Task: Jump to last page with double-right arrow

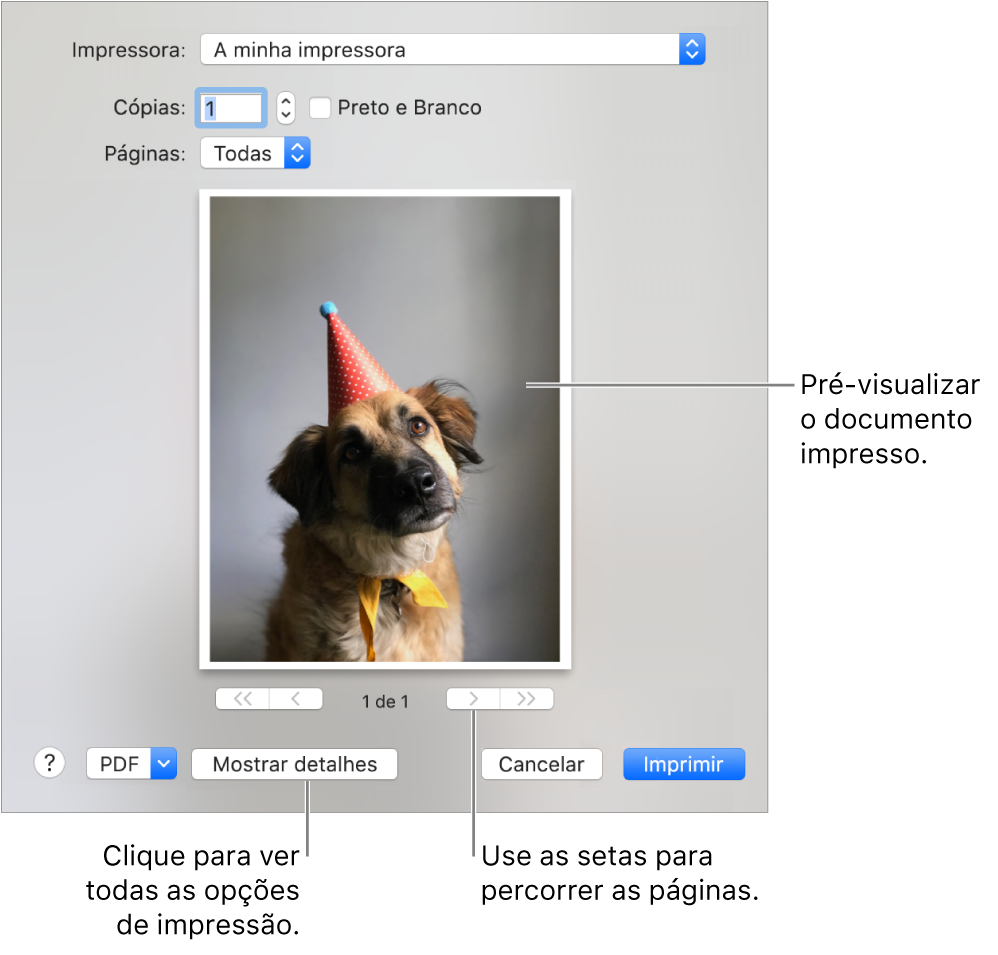Action: coord(527,698)
